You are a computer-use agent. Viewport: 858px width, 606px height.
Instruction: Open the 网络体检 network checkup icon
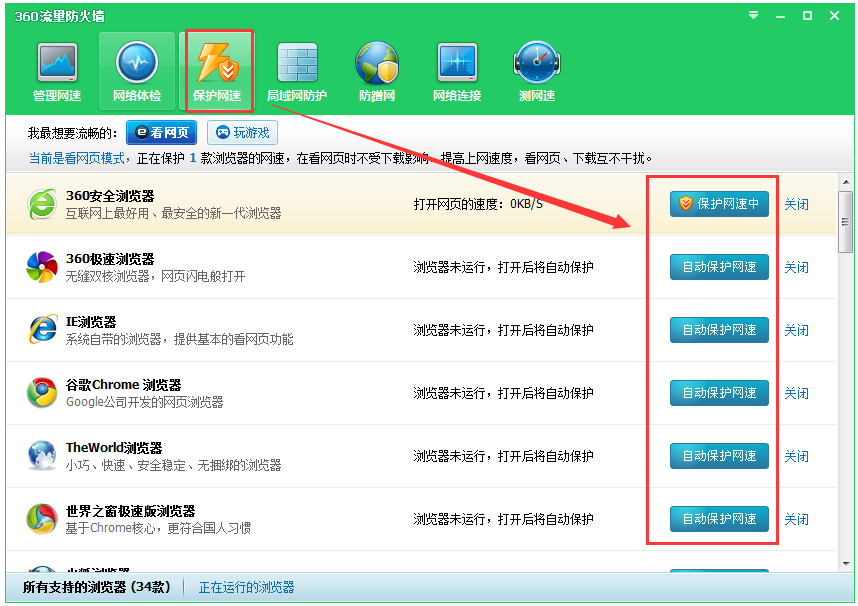pos(137,72)
